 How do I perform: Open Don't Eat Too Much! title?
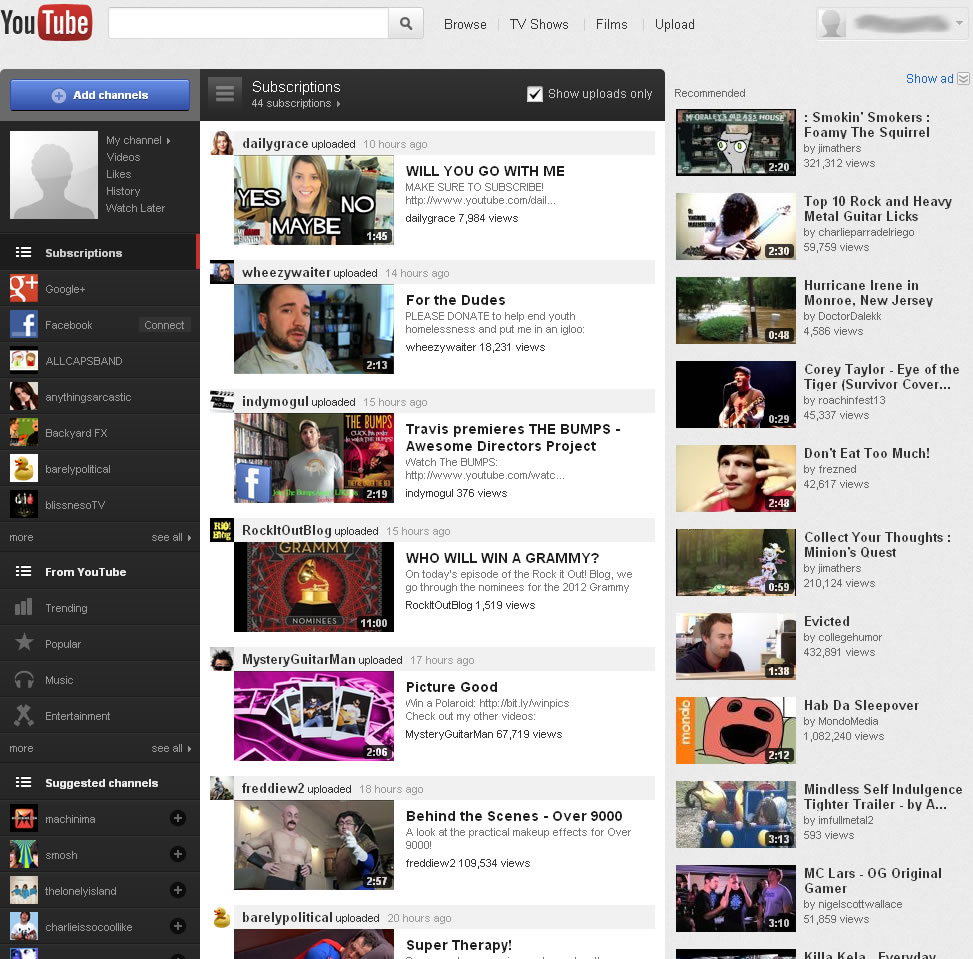point(866,453)
